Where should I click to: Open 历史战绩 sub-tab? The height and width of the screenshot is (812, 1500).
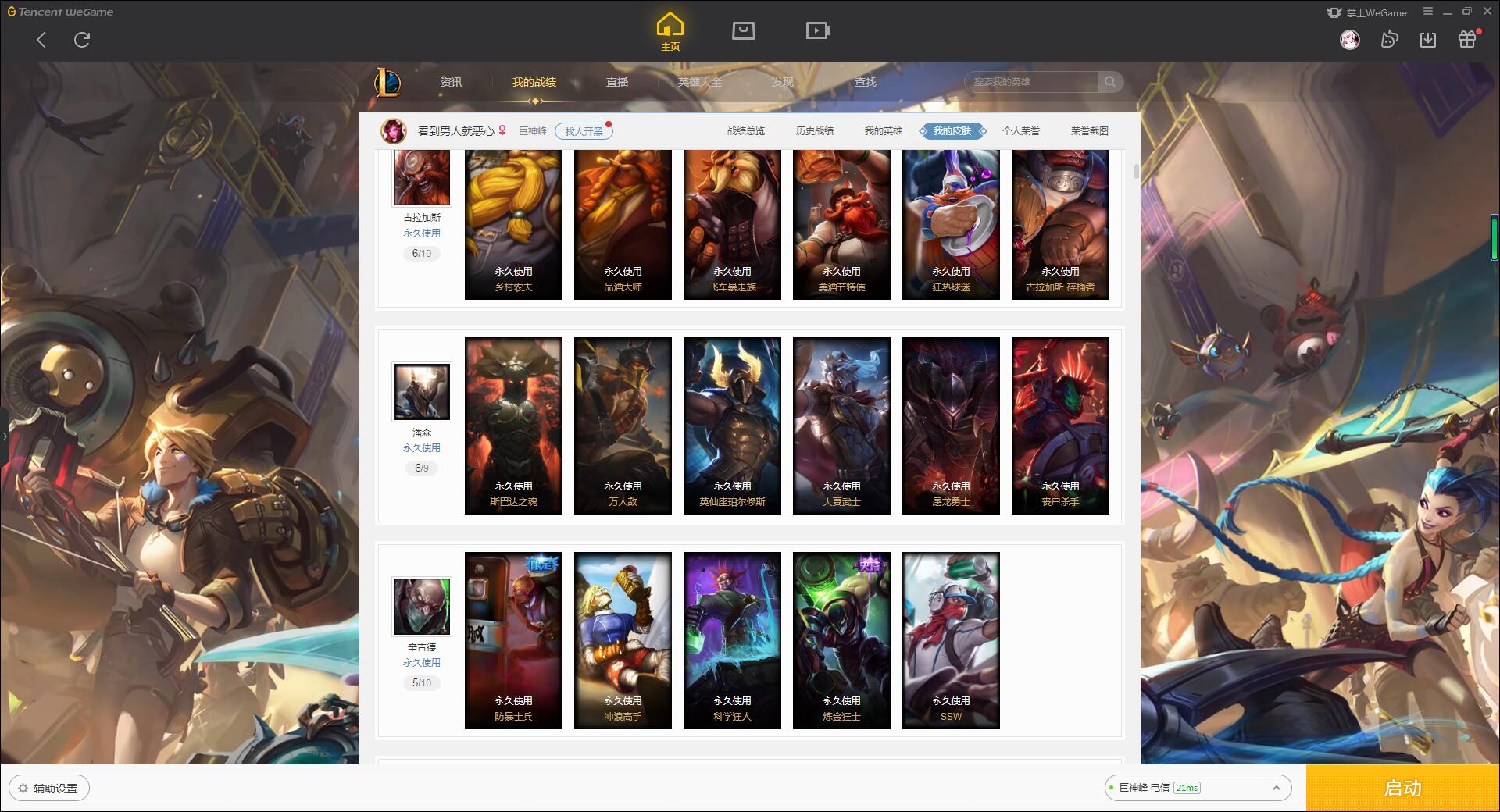click(x=815, y=131)
